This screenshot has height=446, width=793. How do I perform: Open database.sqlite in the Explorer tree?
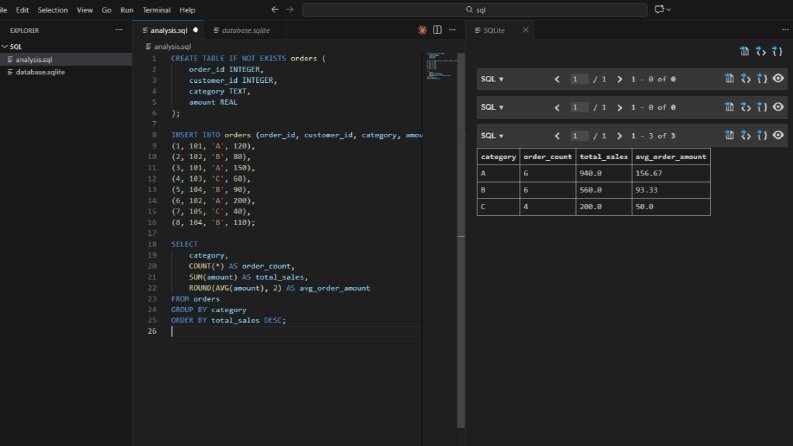coord(66,72)
